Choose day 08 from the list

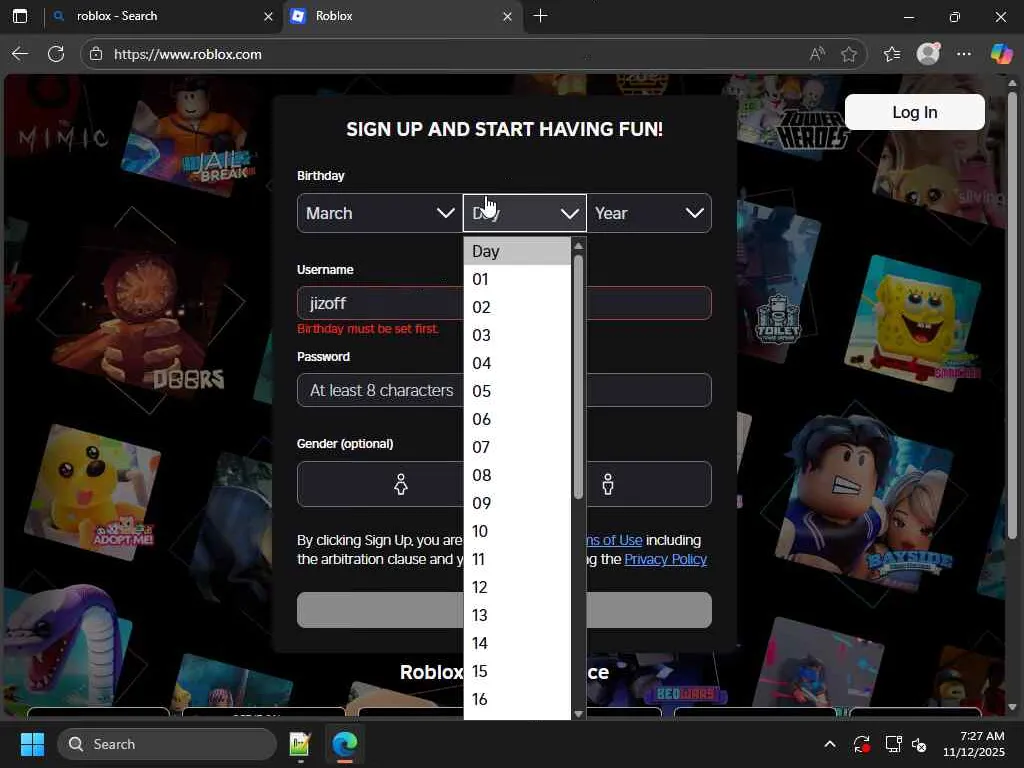point(517,475)
